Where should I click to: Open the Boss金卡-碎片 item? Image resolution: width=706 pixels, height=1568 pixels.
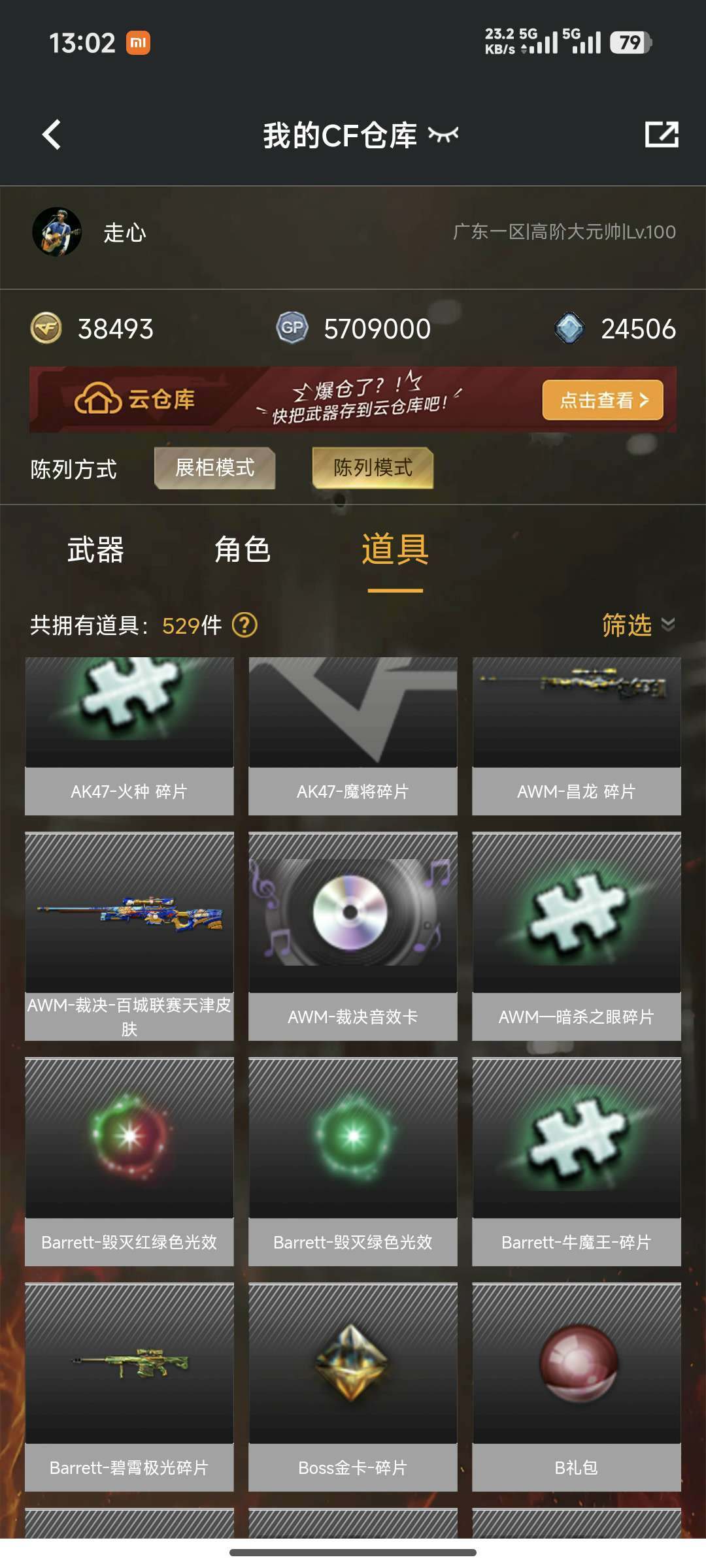pyautogui.click(x=353, y=1387)
